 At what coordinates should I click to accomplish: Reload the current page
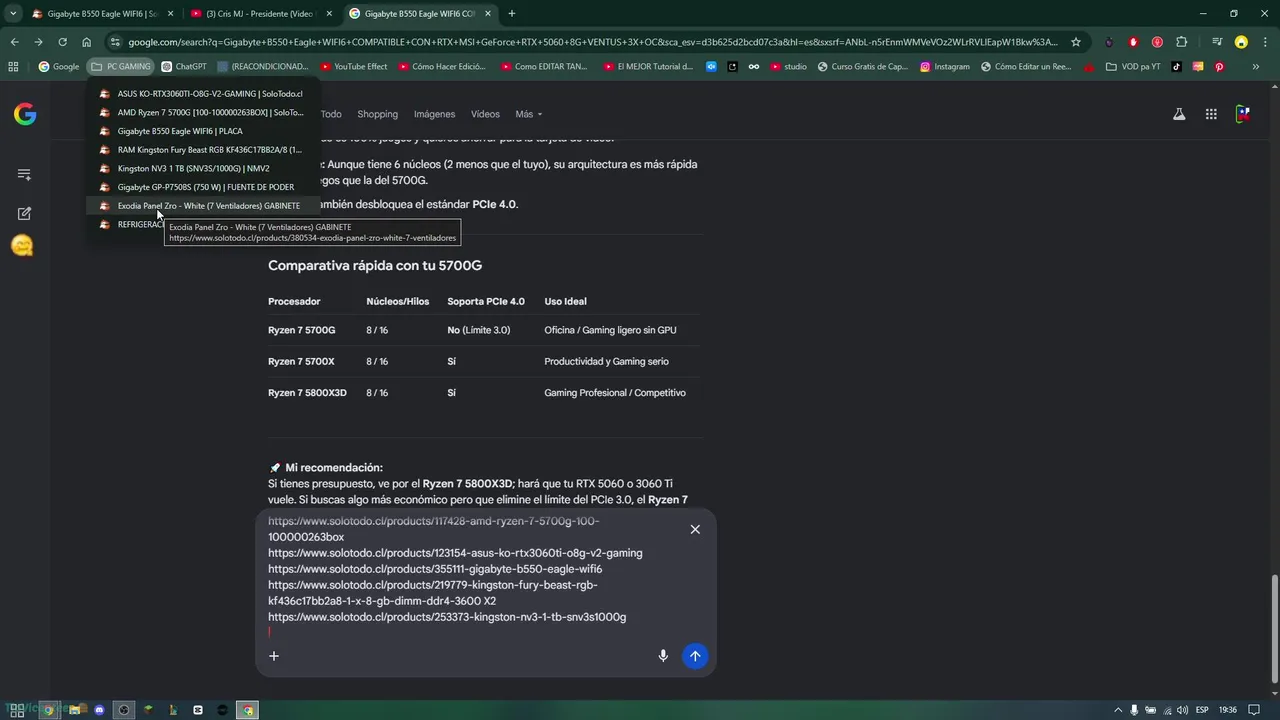62,42
